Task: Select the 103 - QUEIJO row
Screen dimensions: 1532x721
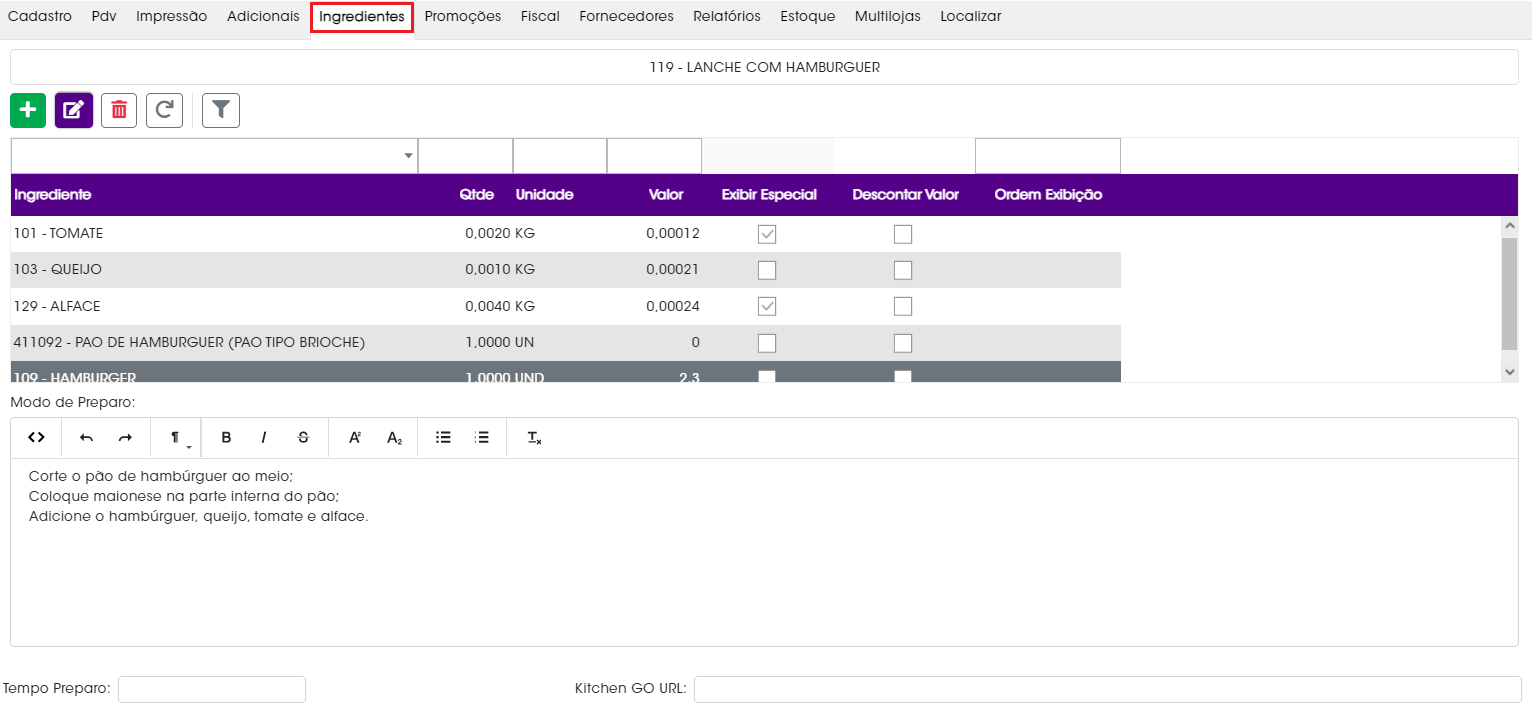Action: click(566, 270)
